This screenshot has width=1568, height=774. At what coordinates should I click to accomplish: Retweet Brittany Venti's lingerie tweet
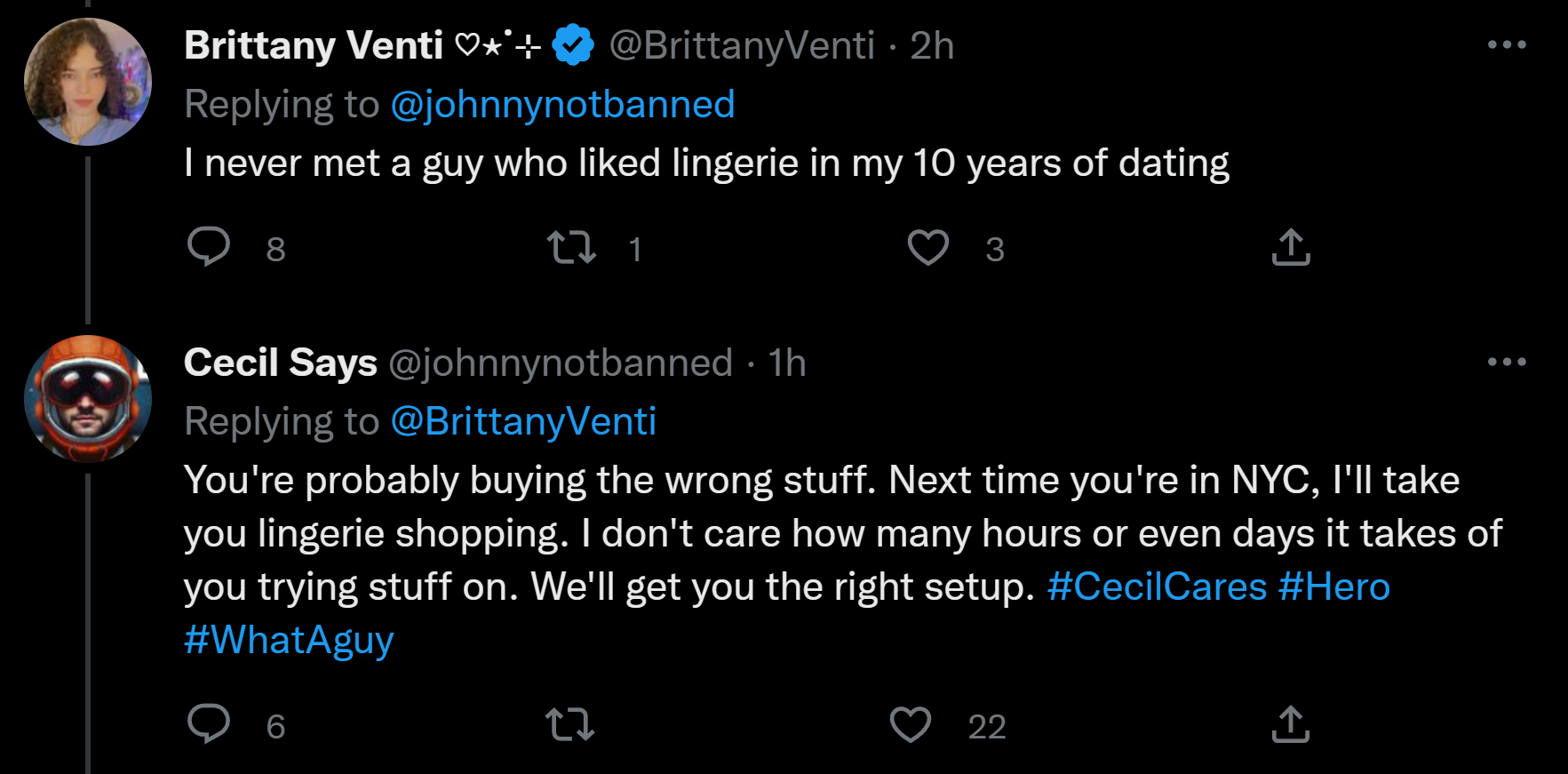point(571,247)
